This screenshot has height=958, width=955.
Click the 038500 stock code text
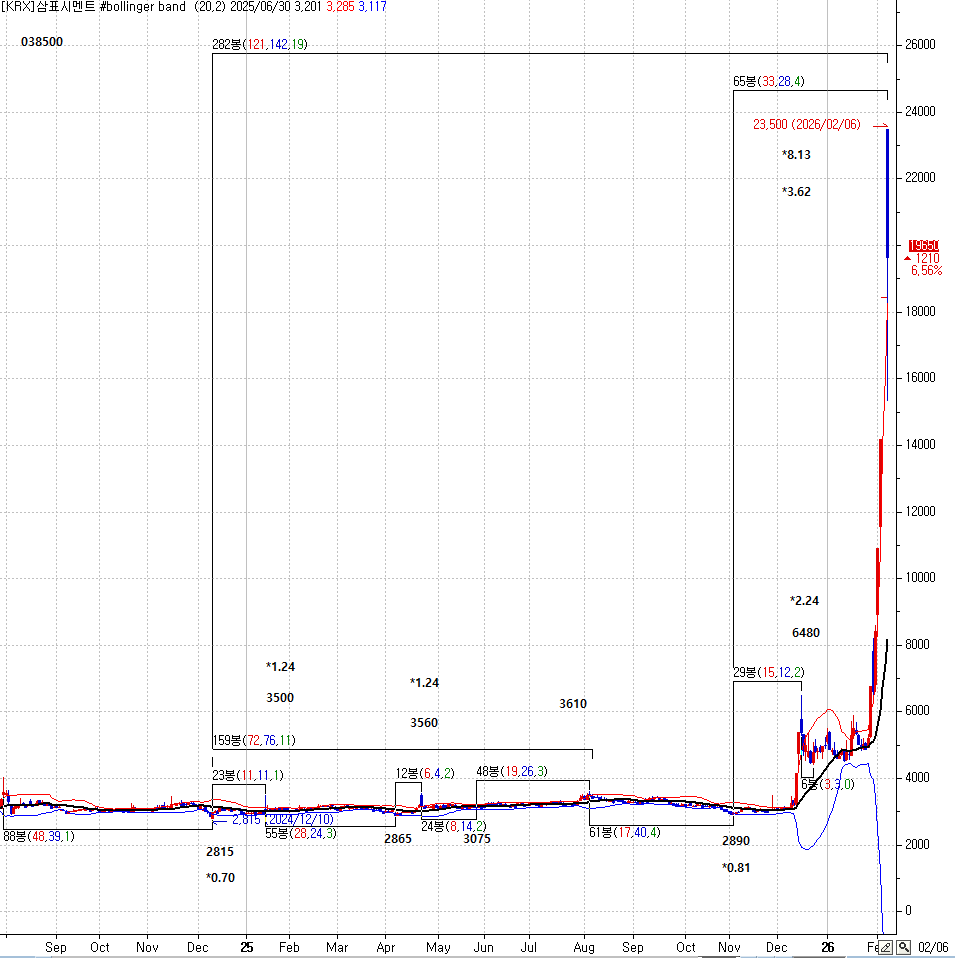[42, 42]
